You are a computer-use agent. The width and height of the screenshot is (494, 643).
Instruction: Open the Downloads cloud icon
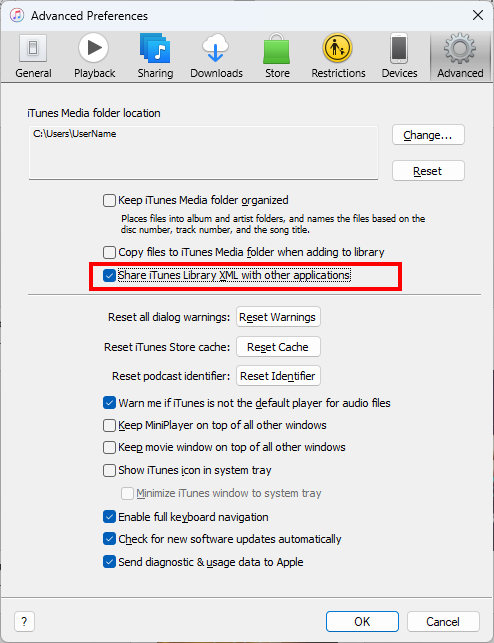(216, 48)
